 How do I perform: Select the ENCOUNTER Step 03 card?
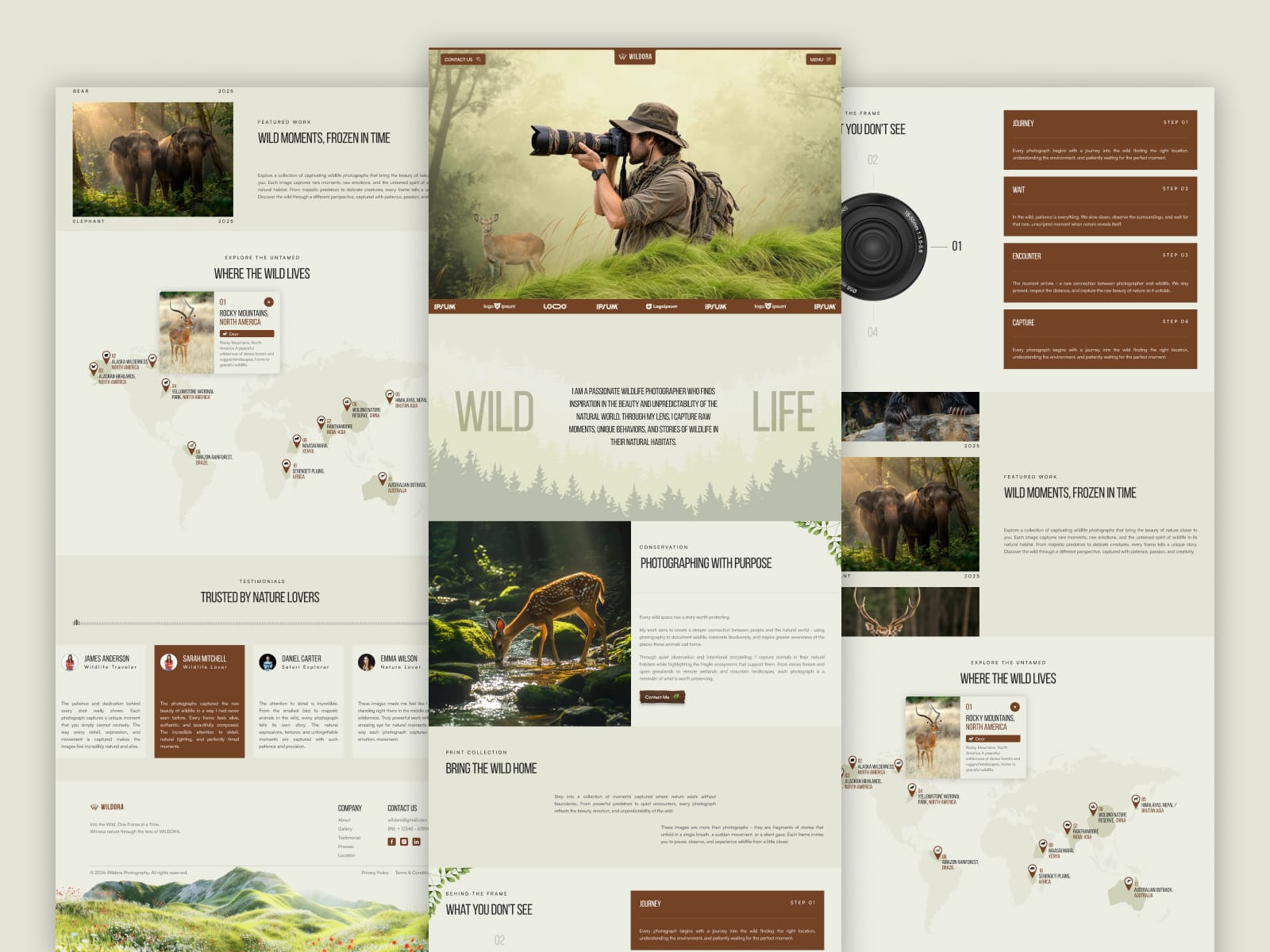click(x=1100, y=273)
